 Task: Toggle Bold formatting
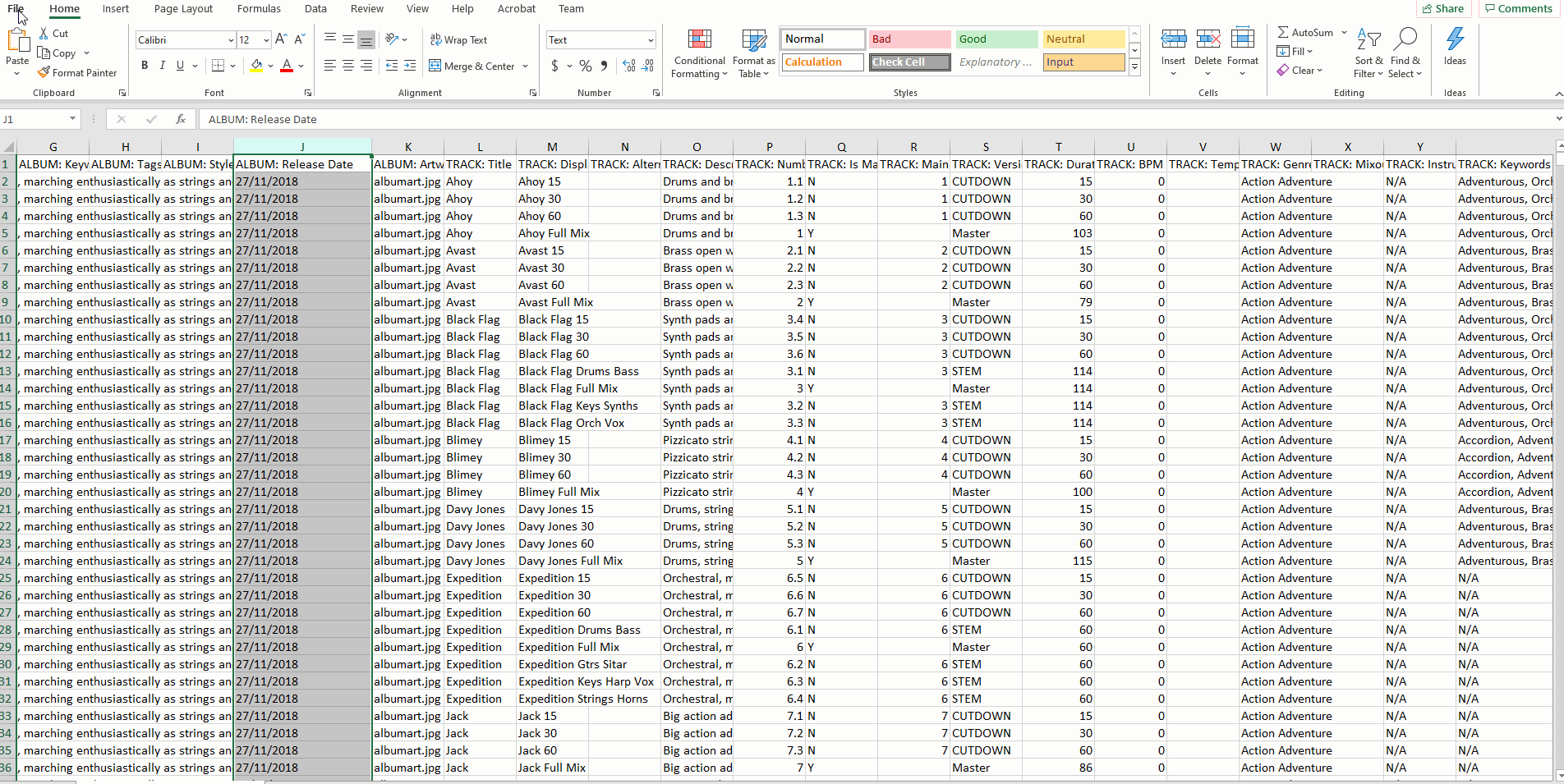click(x=145, y=66)
